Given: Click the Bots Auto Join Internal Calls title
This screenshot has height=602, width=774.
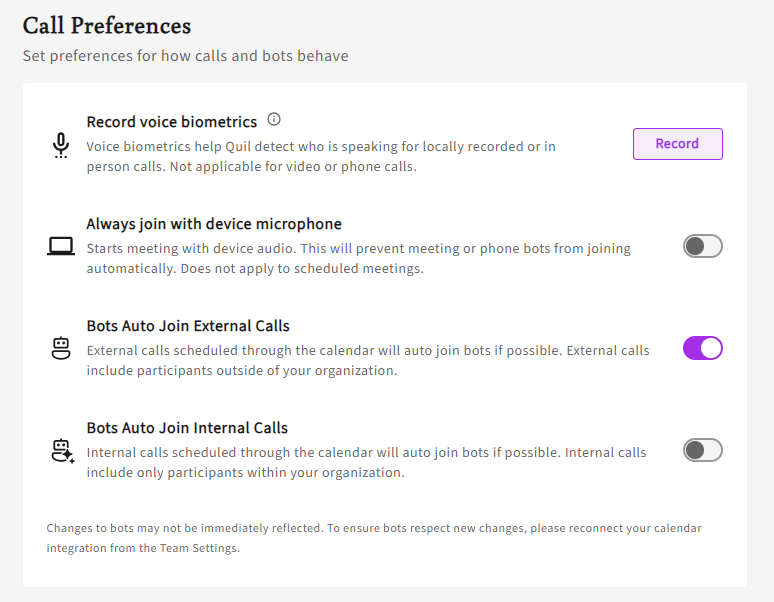Looking at the screenshot, I should pyautogui.click(x=187, y=428).
